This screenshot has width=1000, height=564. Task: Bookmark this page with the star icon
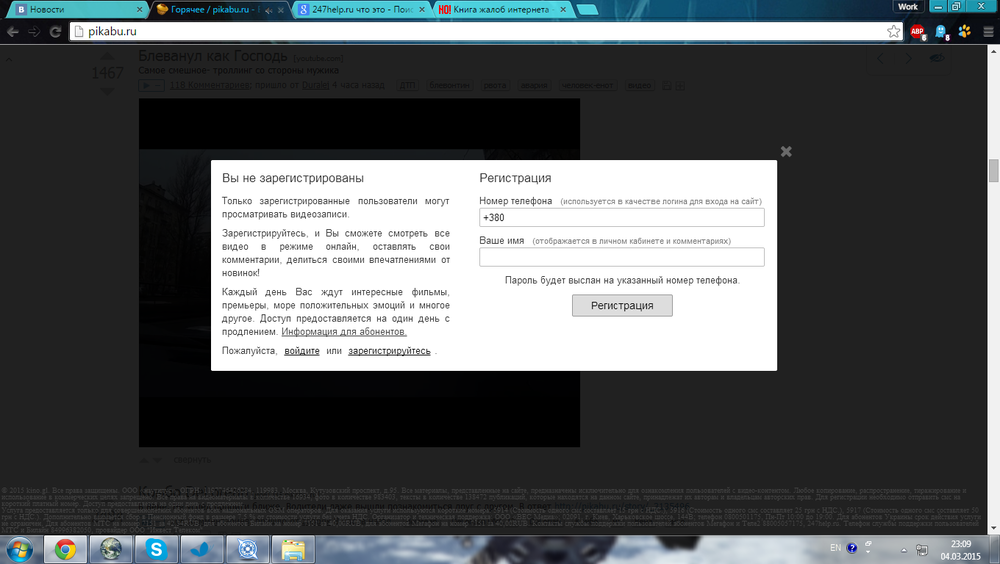[x=893, y=31]
